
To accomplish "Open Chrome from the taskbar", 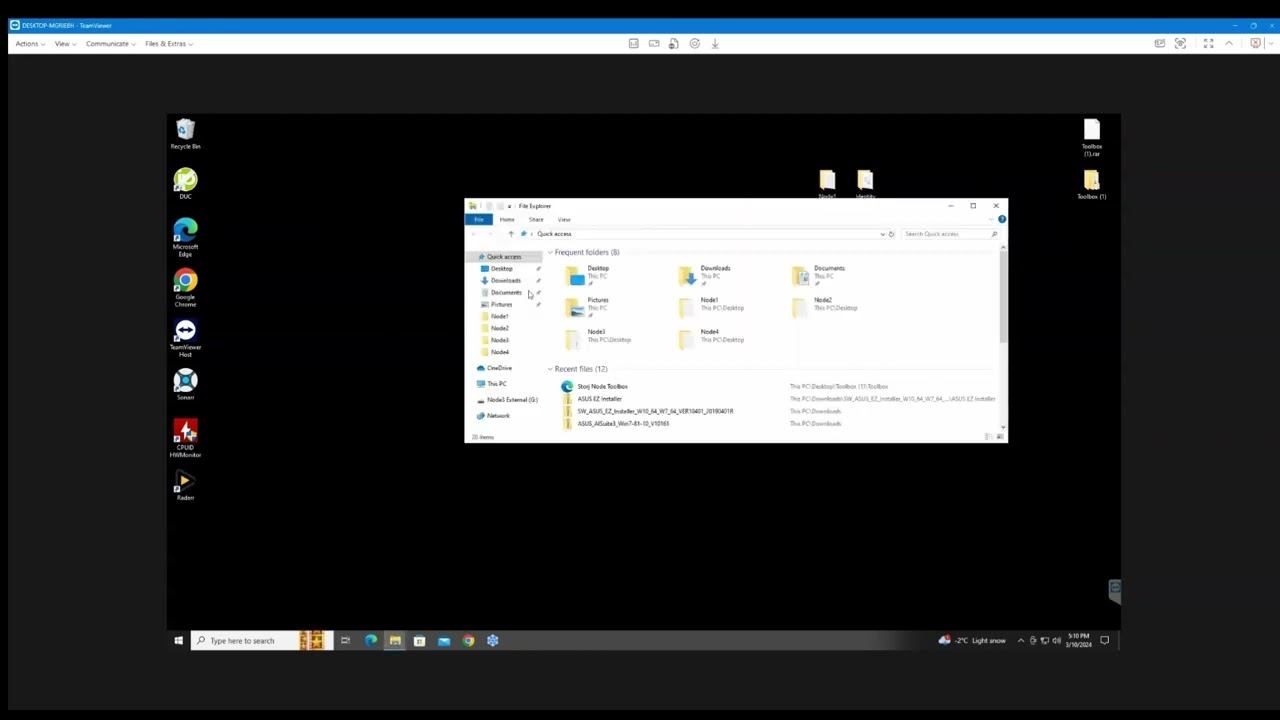I will [x=468, y=641].
